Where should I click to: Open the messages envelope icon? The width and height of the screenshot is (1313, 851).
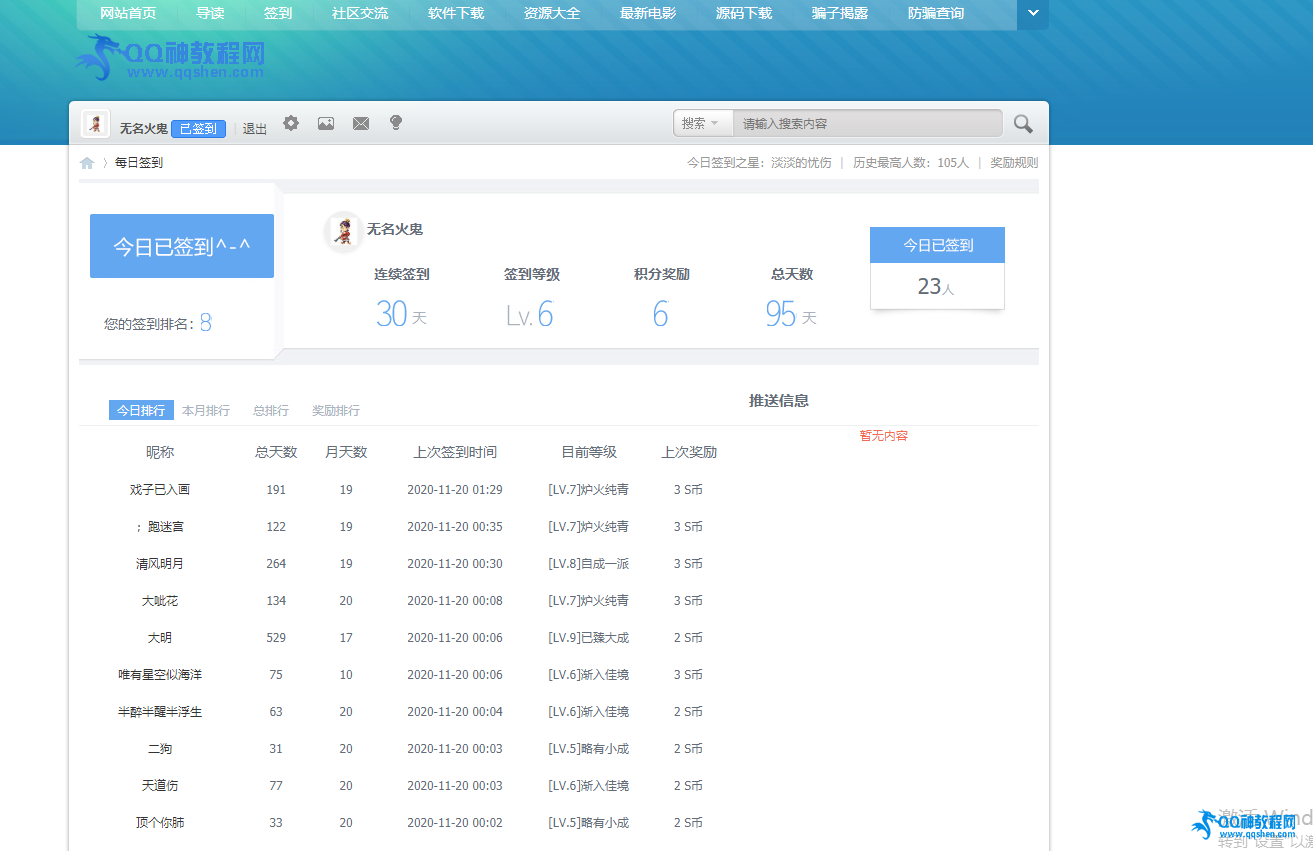(x=361, y=123)
